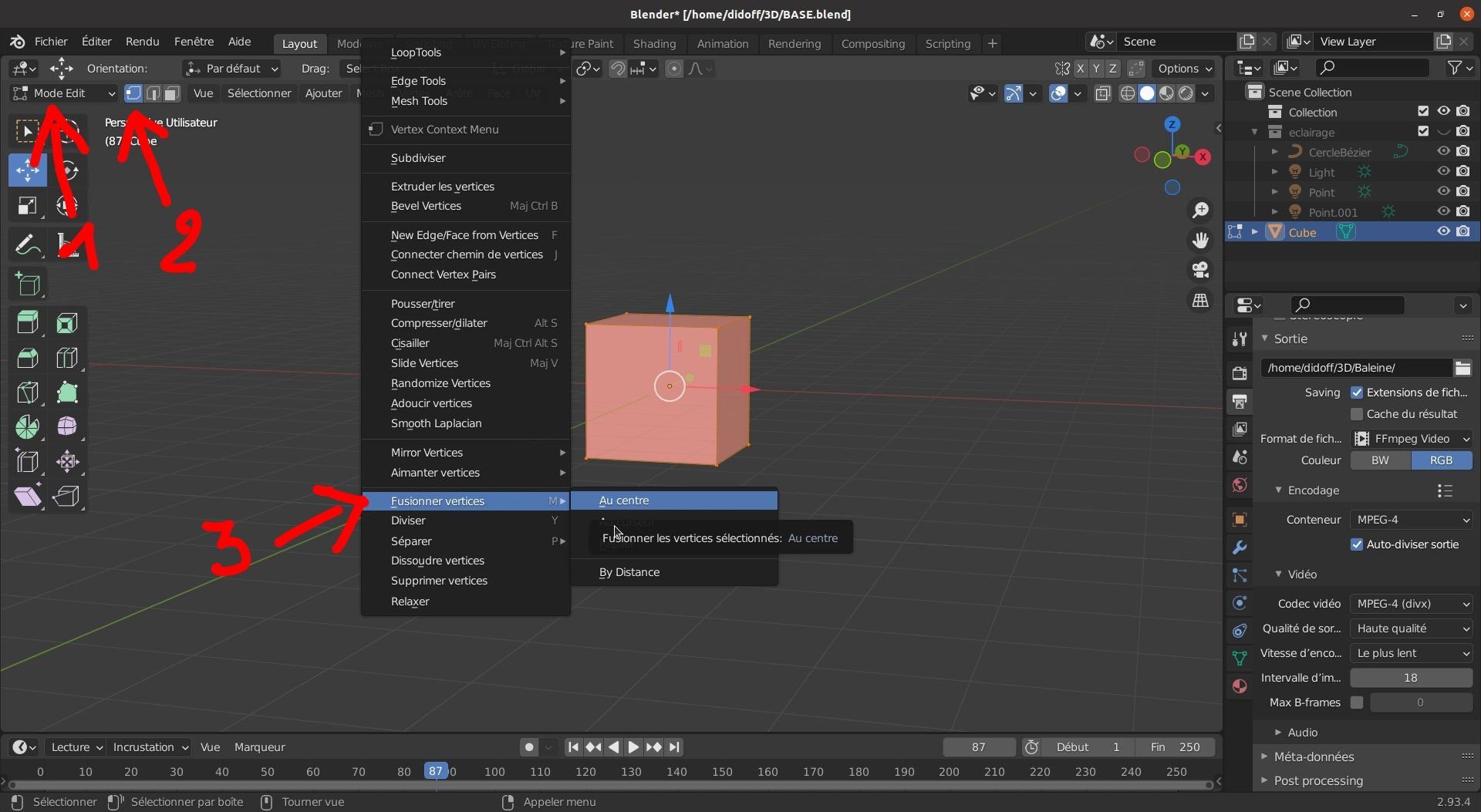Click the Sélectionner header menu button
This screenshot has height=812, width=1481.
click(x=259, y=93)
